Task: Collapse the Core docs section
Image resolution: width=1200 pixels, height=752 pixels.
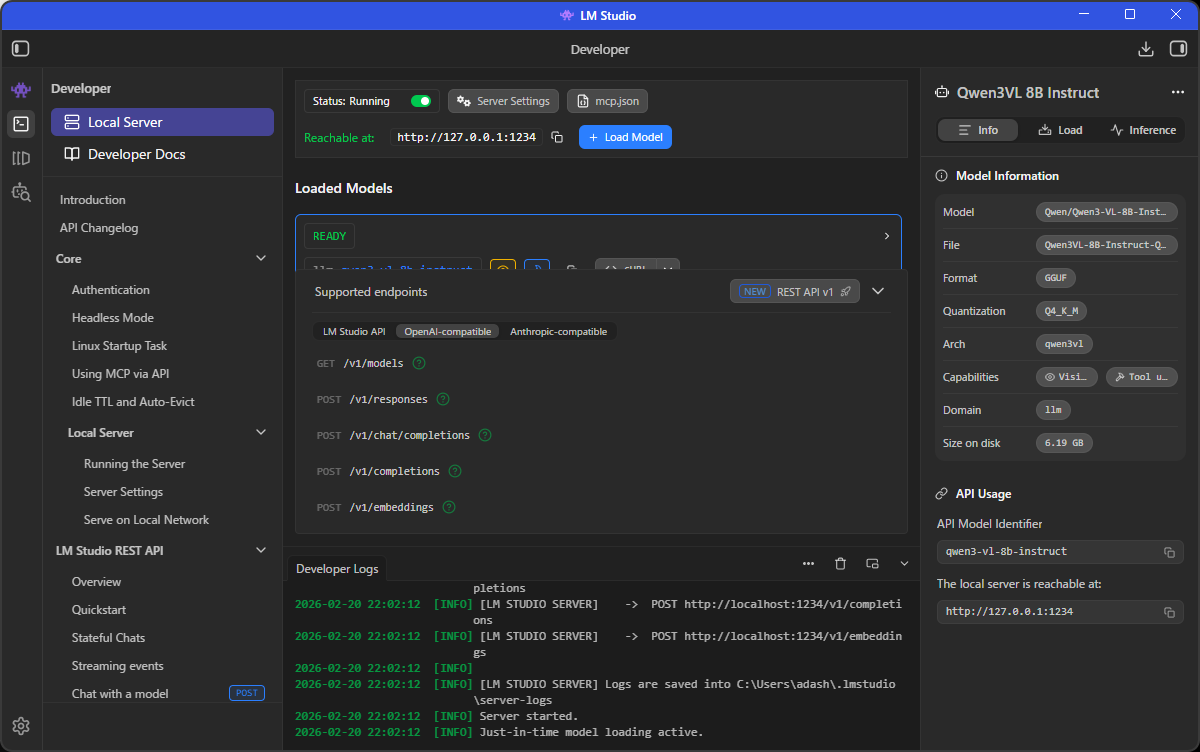Action: (261, 259)
